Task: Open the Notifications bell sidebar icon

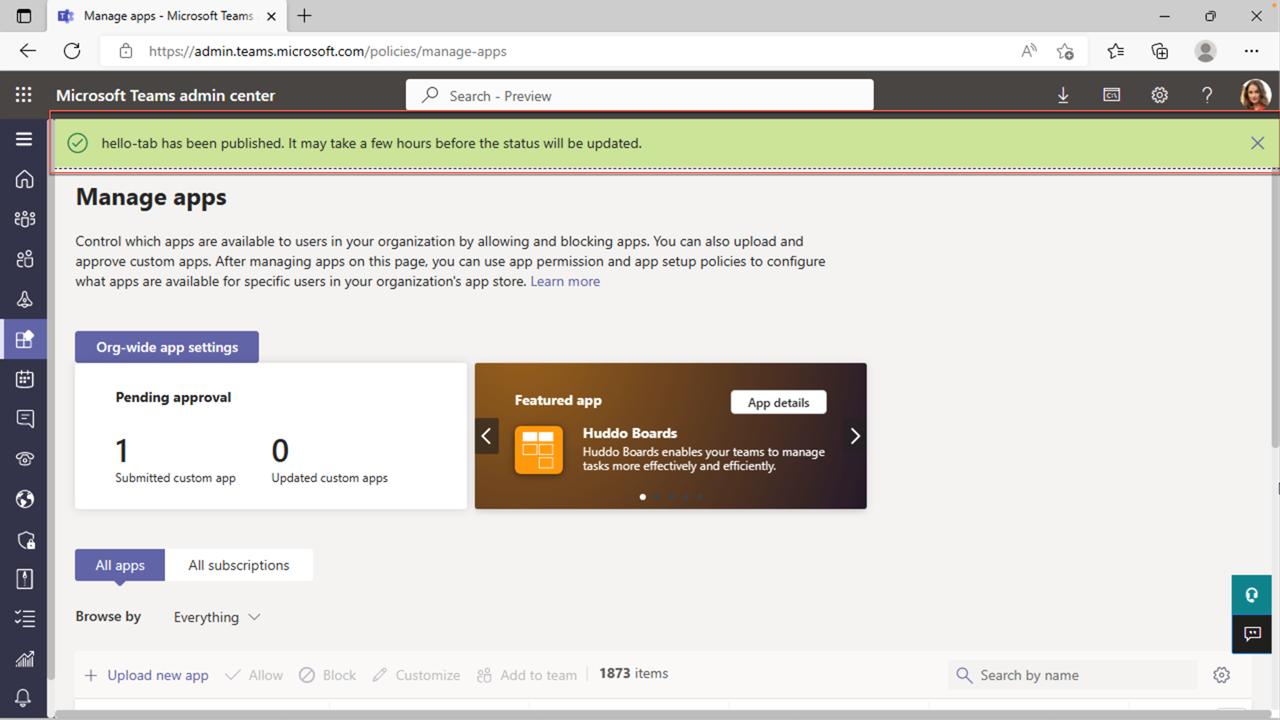Action: pos(24,697)
